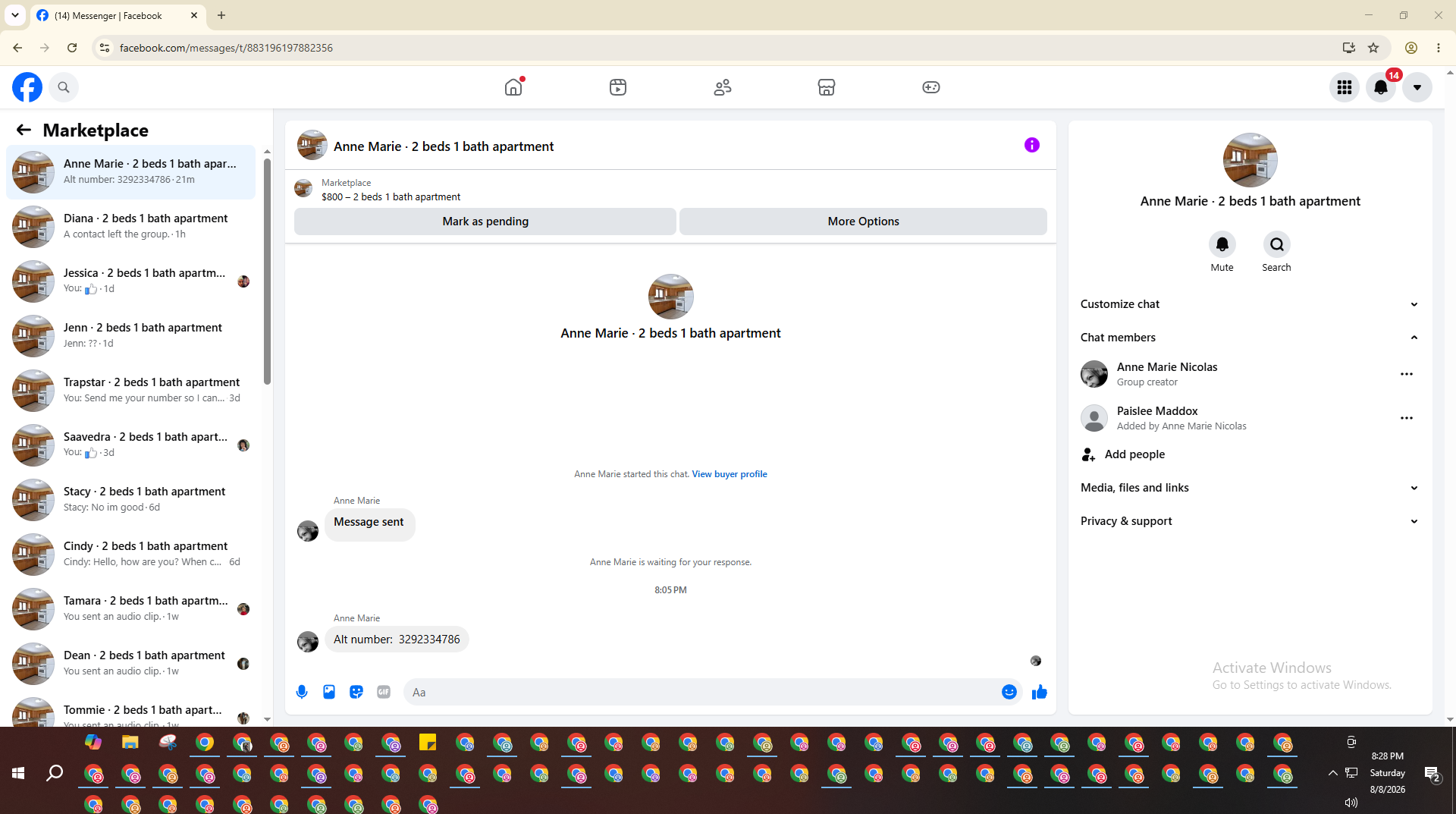The image size is (1456, 814).
Task: Click the Alt number message bubble
Action: (x=397, y=640)
